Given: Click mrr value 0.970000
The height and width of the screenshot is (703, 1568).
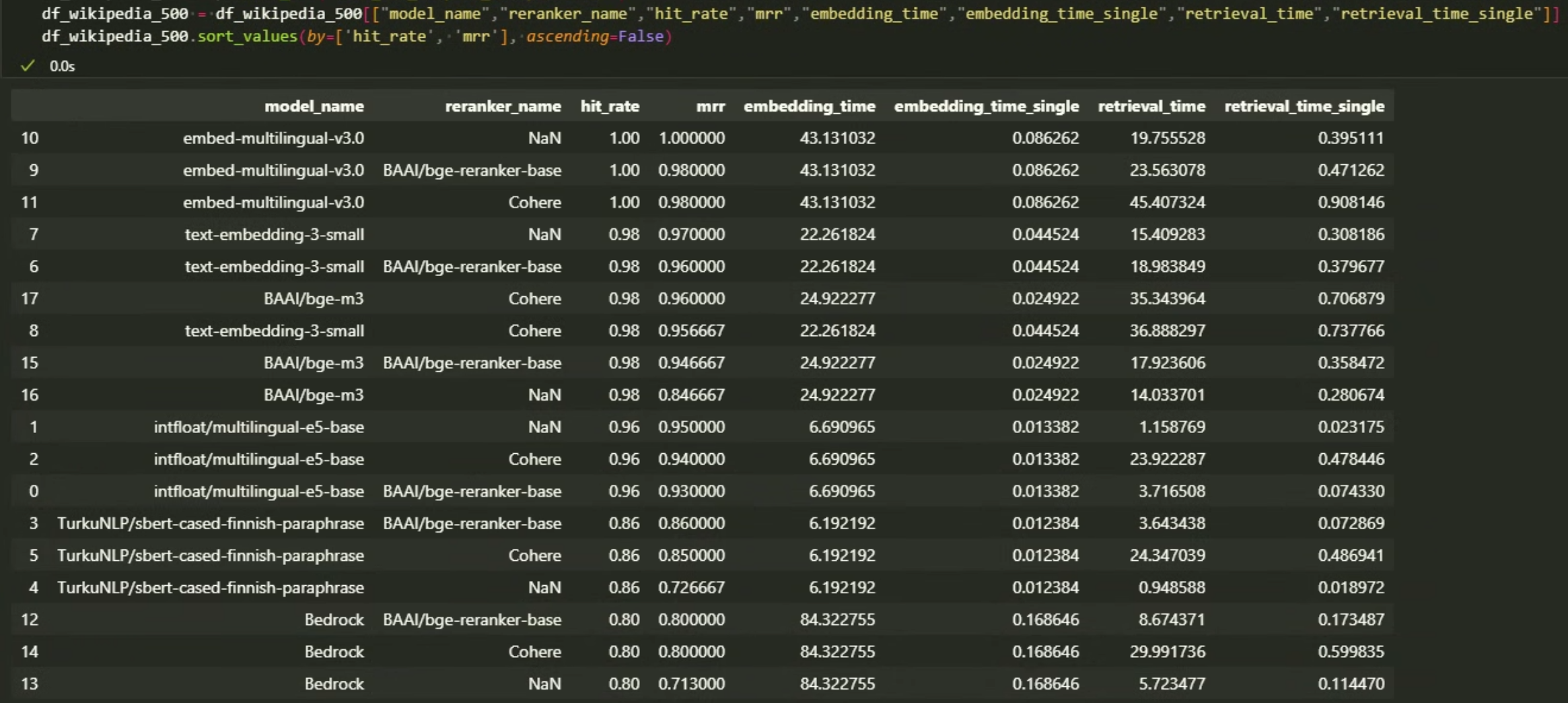Looking at the screenshot, I should tap(692, 234).
